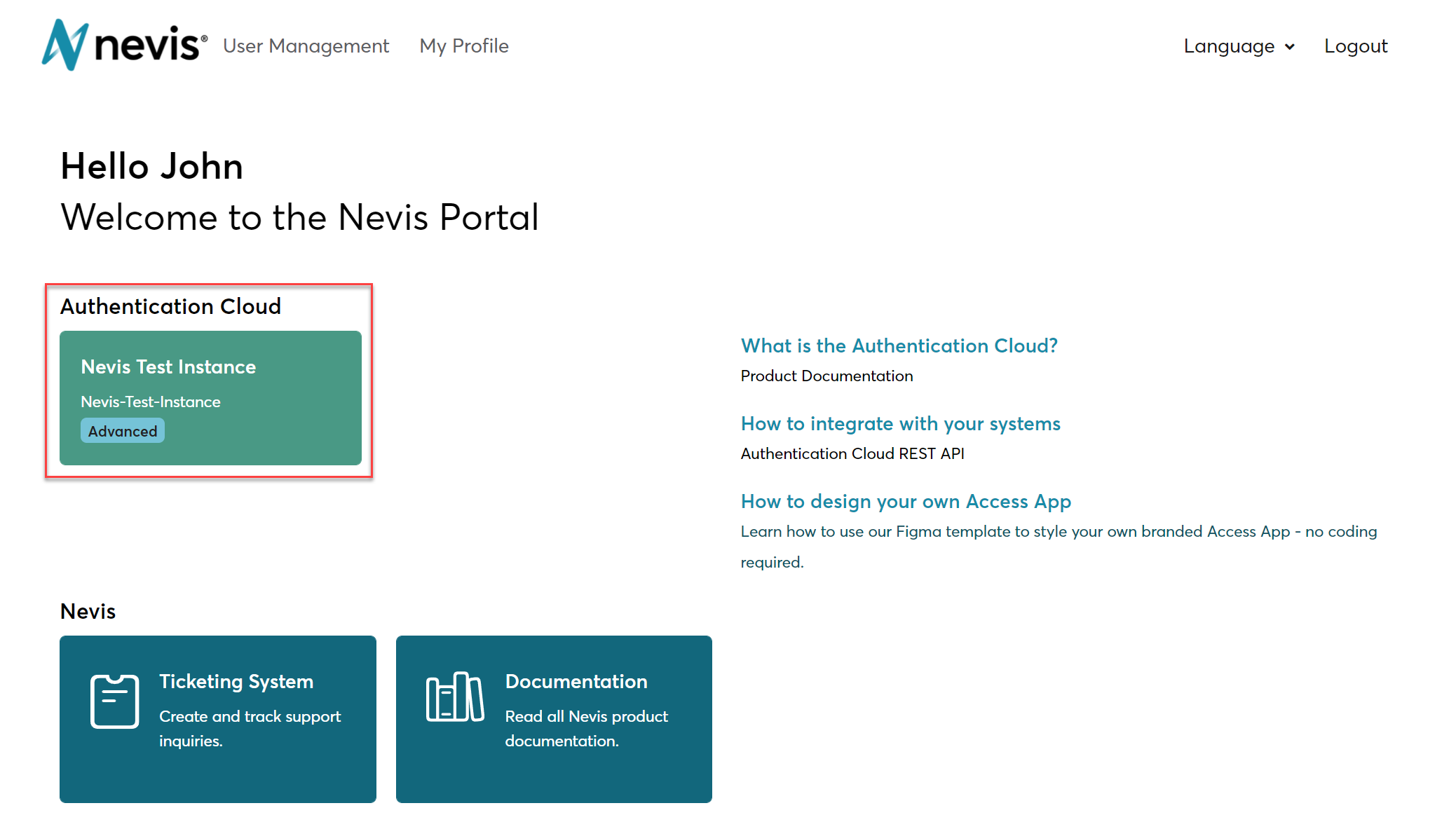Click the Hello John greeting
The image size is (1456, 829).
pyautogui.click(x=151, y=167)
